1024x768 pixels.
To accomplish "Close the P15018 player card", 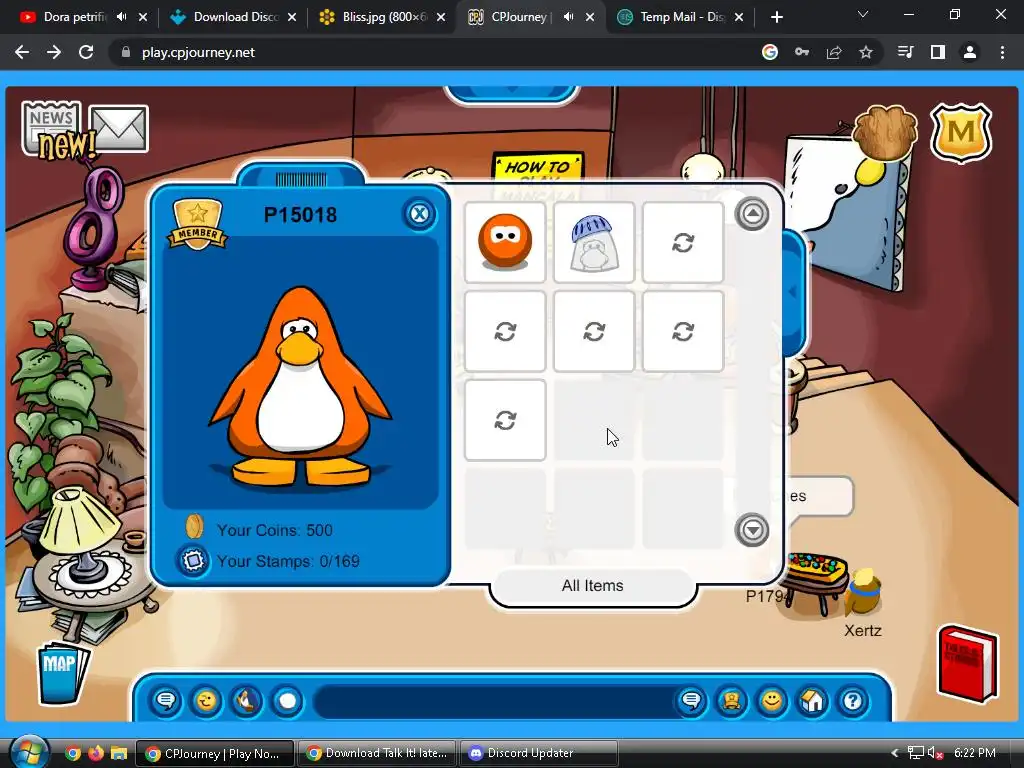I will [x=419, y=214].
